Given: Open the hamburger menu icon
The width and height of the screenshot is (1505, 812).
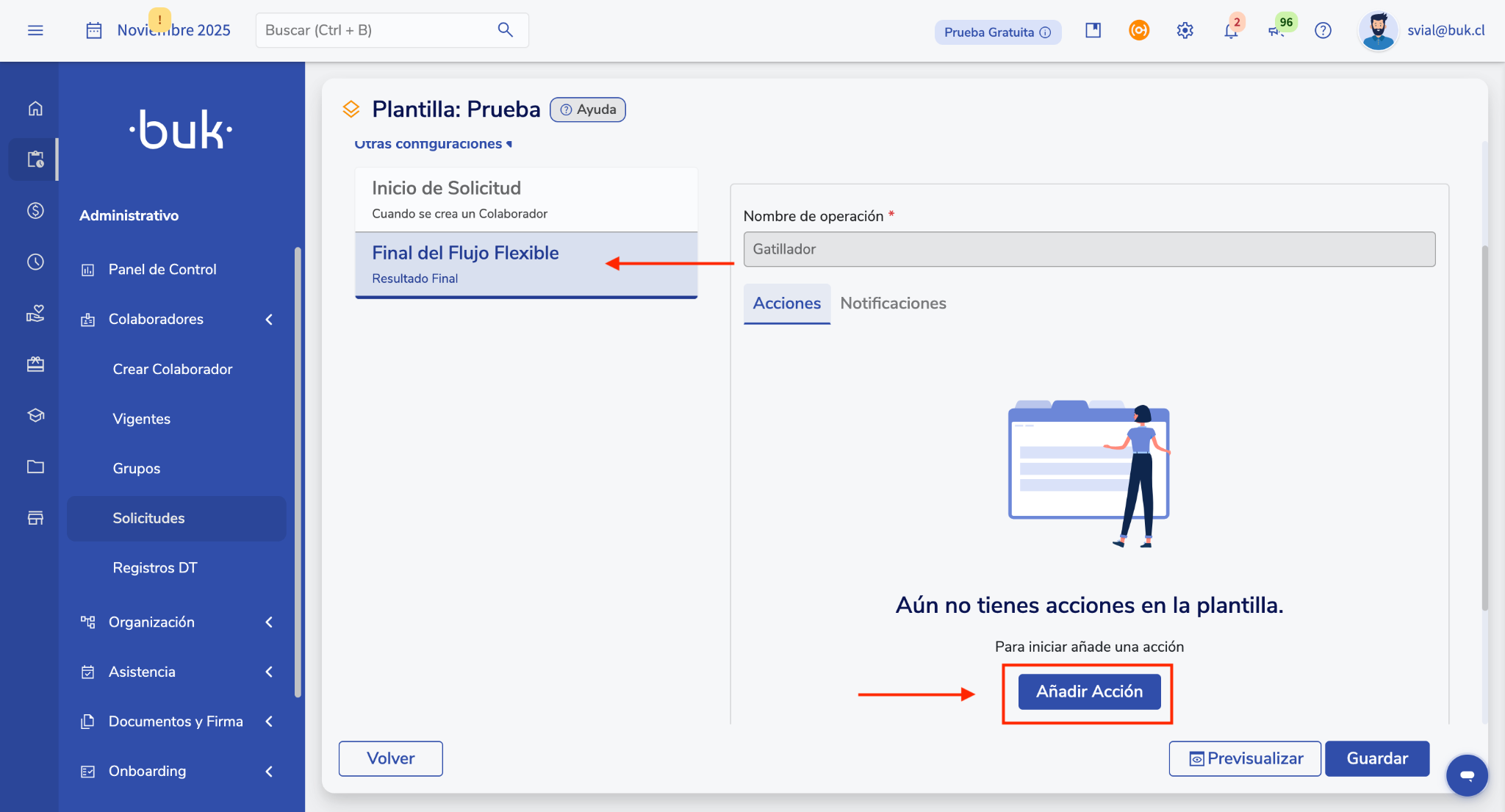Looking at the screenshot, I should (x=35, y=30).
